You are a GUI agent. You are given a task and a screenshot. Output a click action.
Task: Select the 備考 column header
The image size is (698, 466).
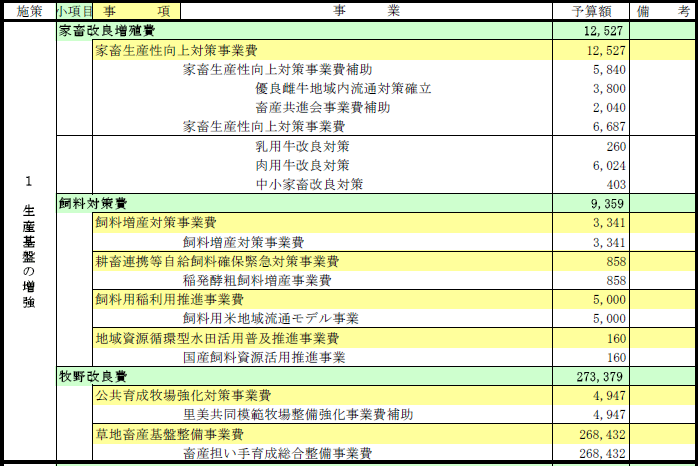tap(663, 11)
